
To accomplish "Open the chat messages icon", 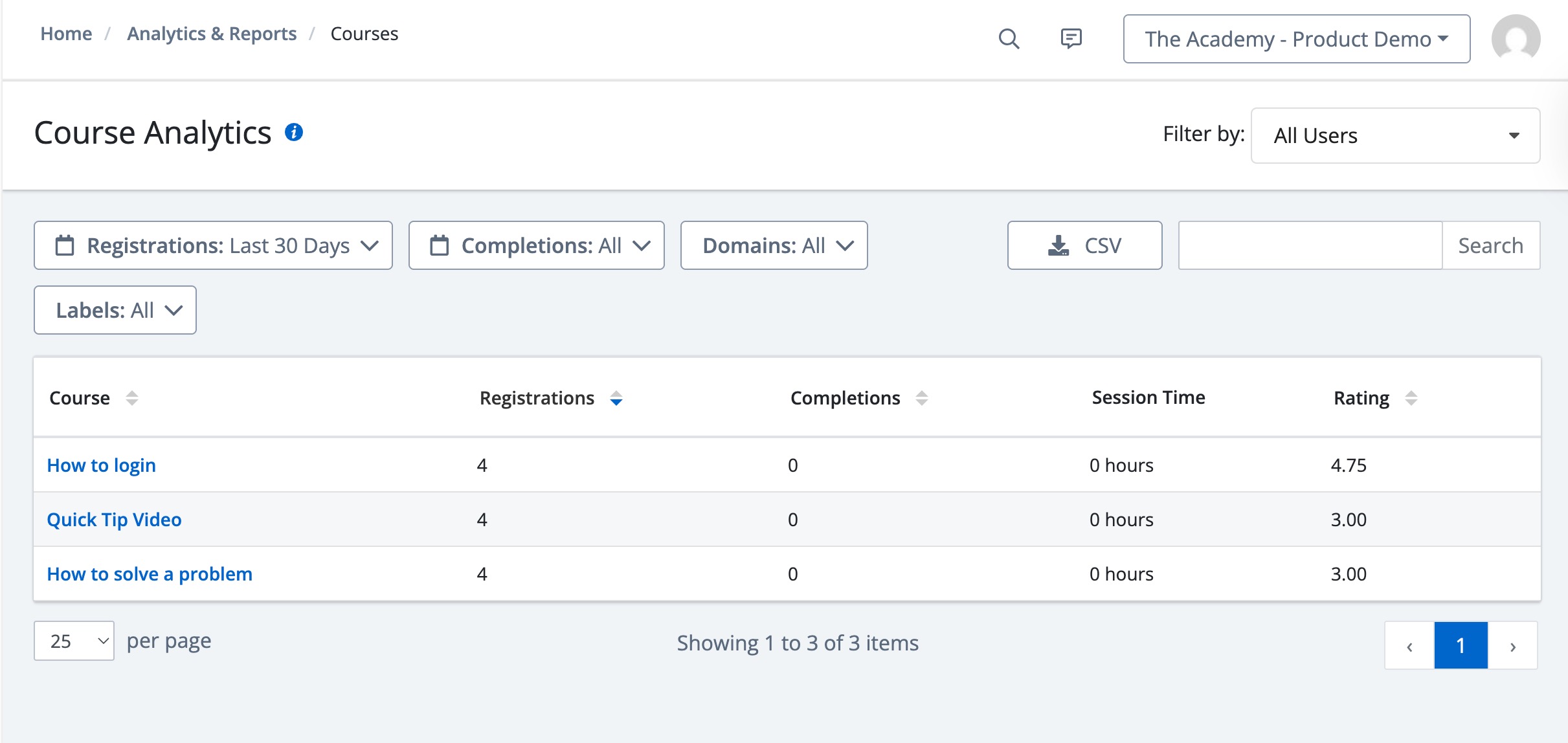I will pos(1071,39).
